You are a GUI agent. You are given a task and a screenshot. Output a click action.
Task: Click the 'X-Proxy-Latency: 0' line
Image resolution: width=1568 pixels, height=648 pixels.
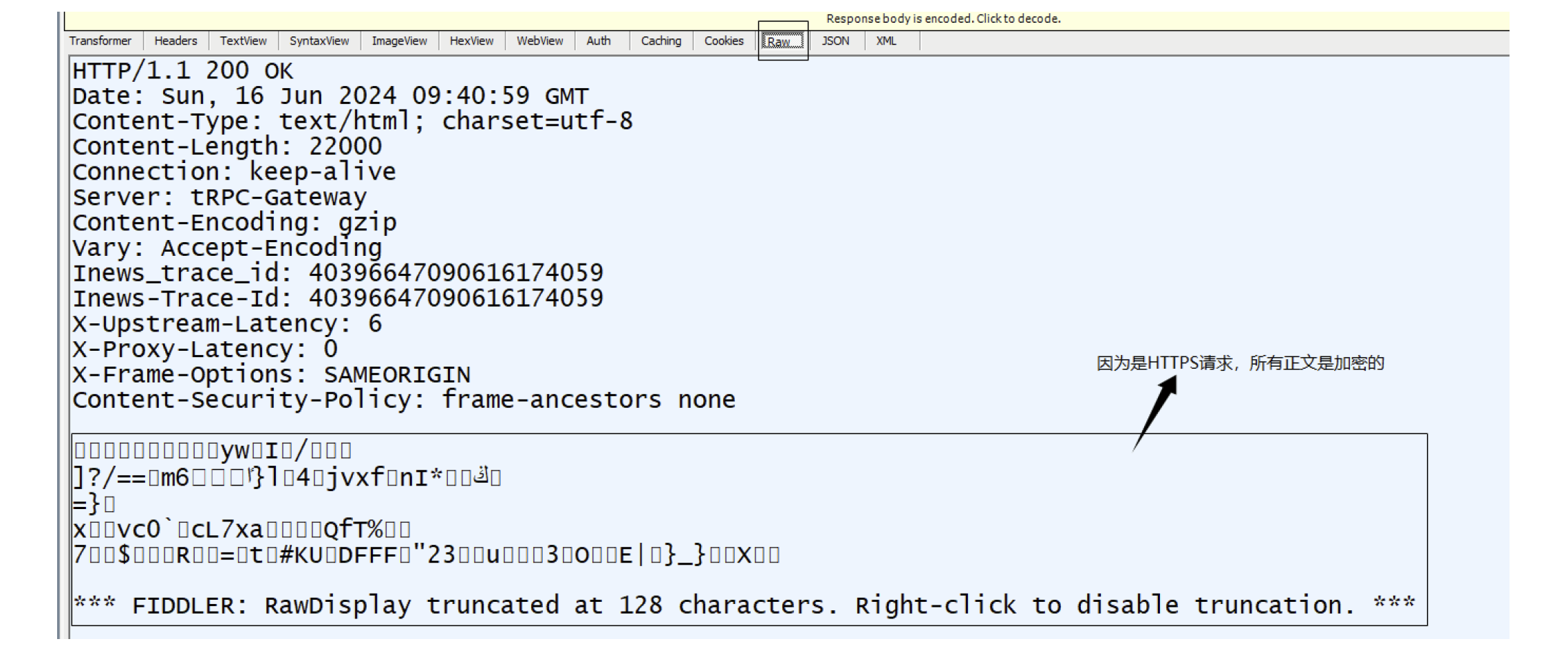(x=205, y=349)
